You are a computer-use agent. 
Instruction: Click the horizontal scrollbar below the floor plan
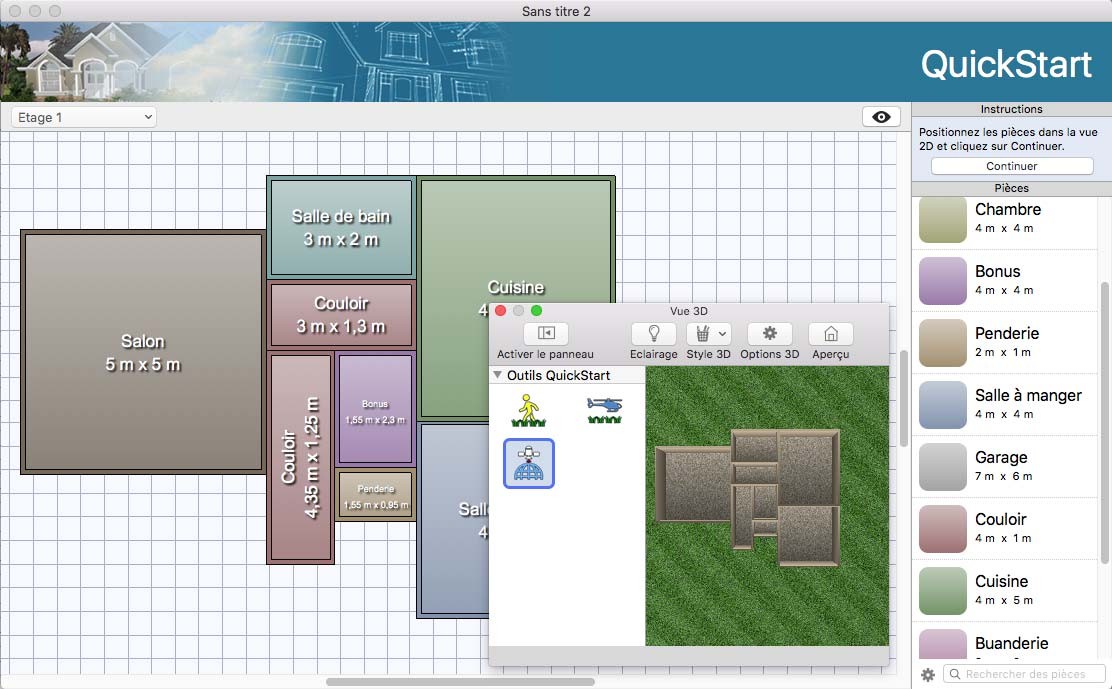pyautogui.click(x=460, y=682)
